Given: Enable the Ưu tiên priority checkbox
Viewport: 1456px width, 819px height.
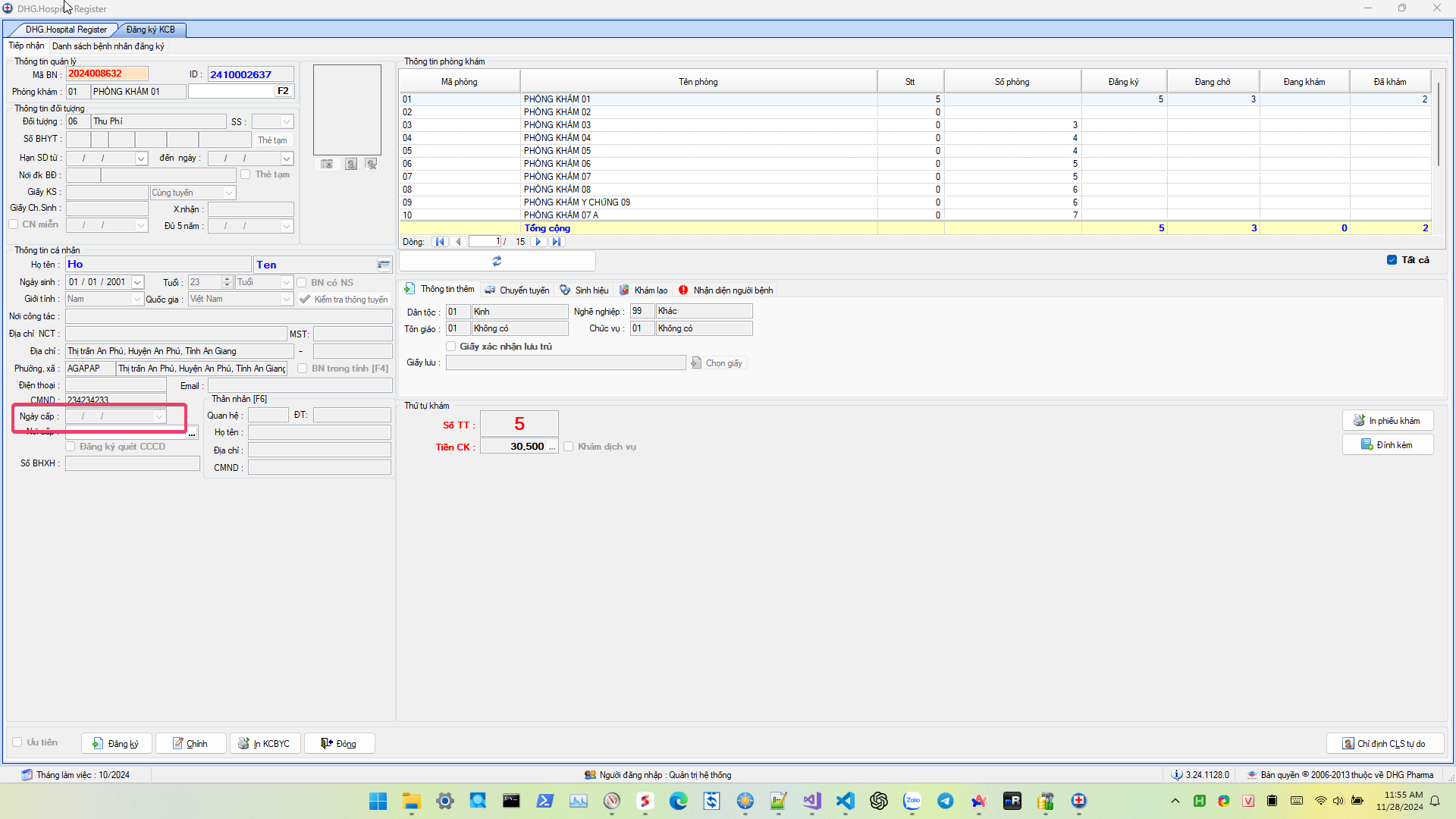Looking at the screenshot, I should (17, 742).
